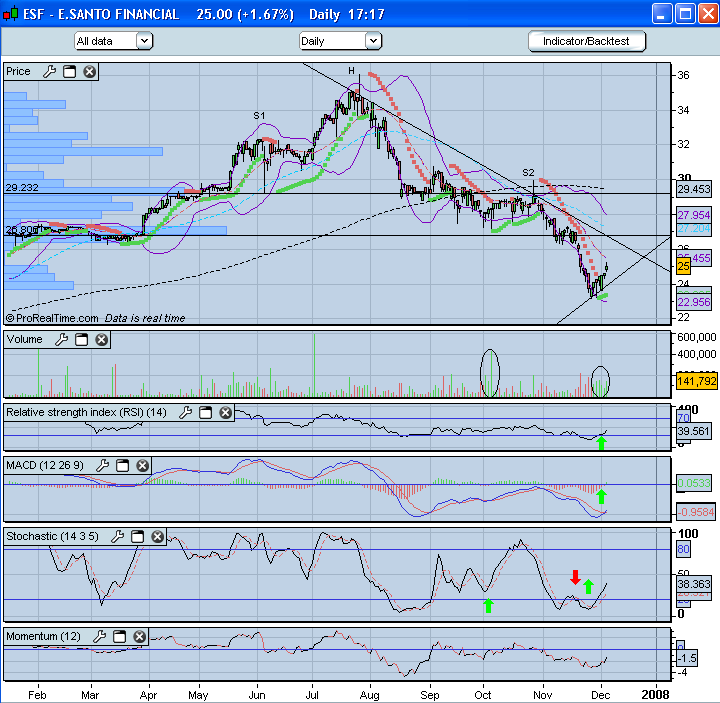
Task: Click the Price panel label
Action: 18,72
